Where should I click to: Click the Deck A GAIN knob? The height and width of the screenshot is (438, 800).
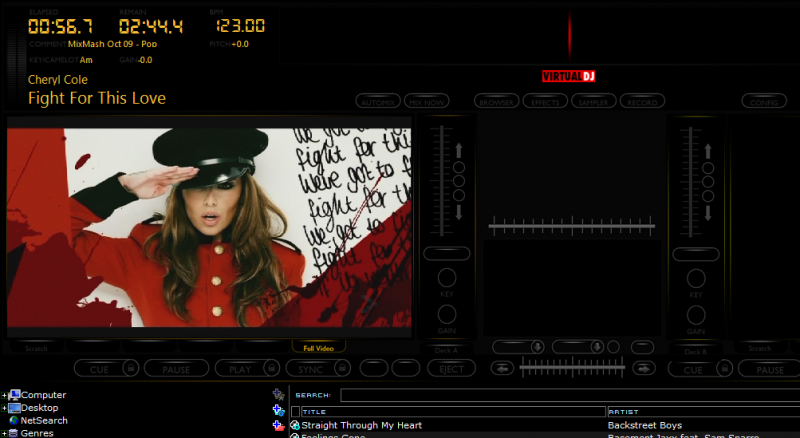[x=447, y=315]
